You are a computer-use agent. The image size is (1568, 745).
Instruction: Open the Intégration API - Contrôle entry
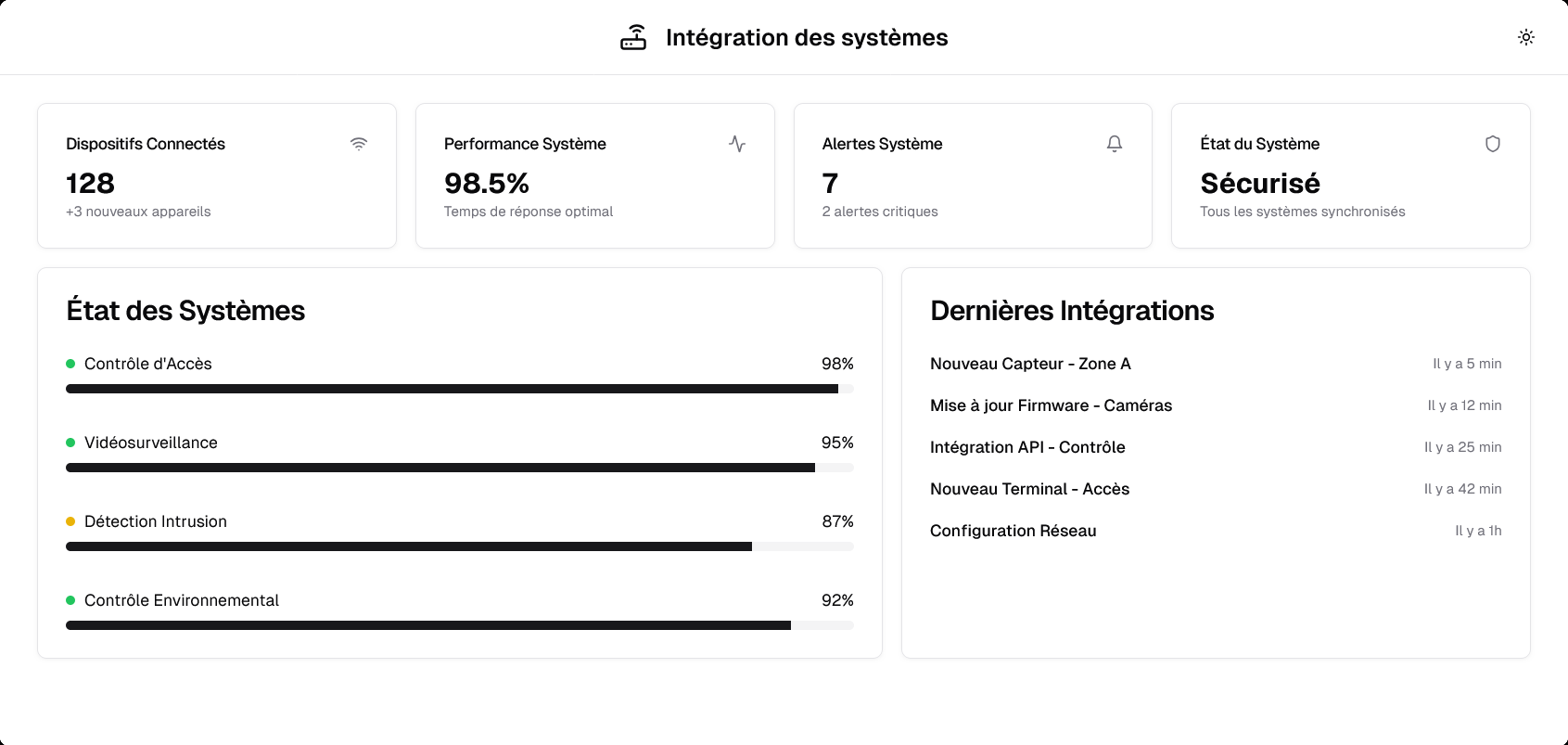point(1216,447)
